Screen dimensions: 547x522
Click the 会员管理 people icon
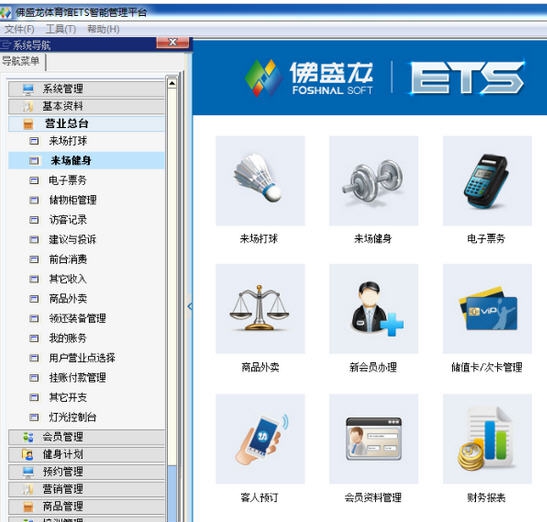[28, 437]
